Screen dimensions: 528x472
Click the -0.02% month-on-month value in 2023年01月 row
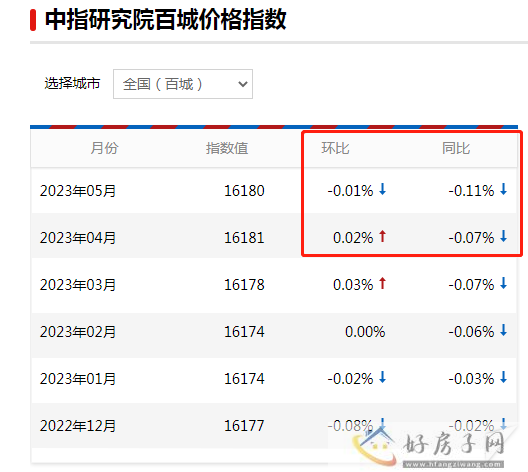pyautogui.click(x=350, y=379)
